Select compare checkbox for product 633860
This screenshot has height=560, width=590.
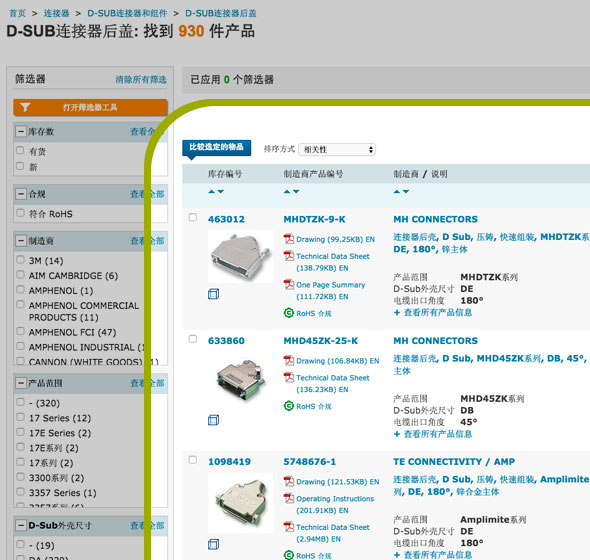coord(193,339)
